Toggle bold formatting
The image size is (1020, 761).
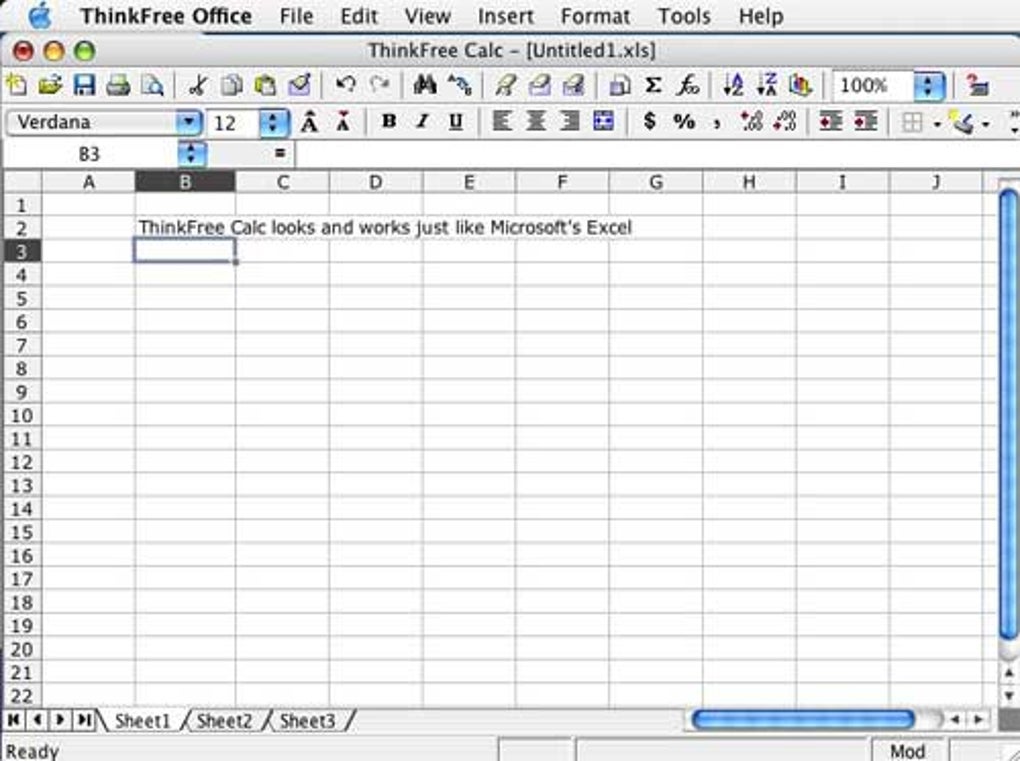389,122
